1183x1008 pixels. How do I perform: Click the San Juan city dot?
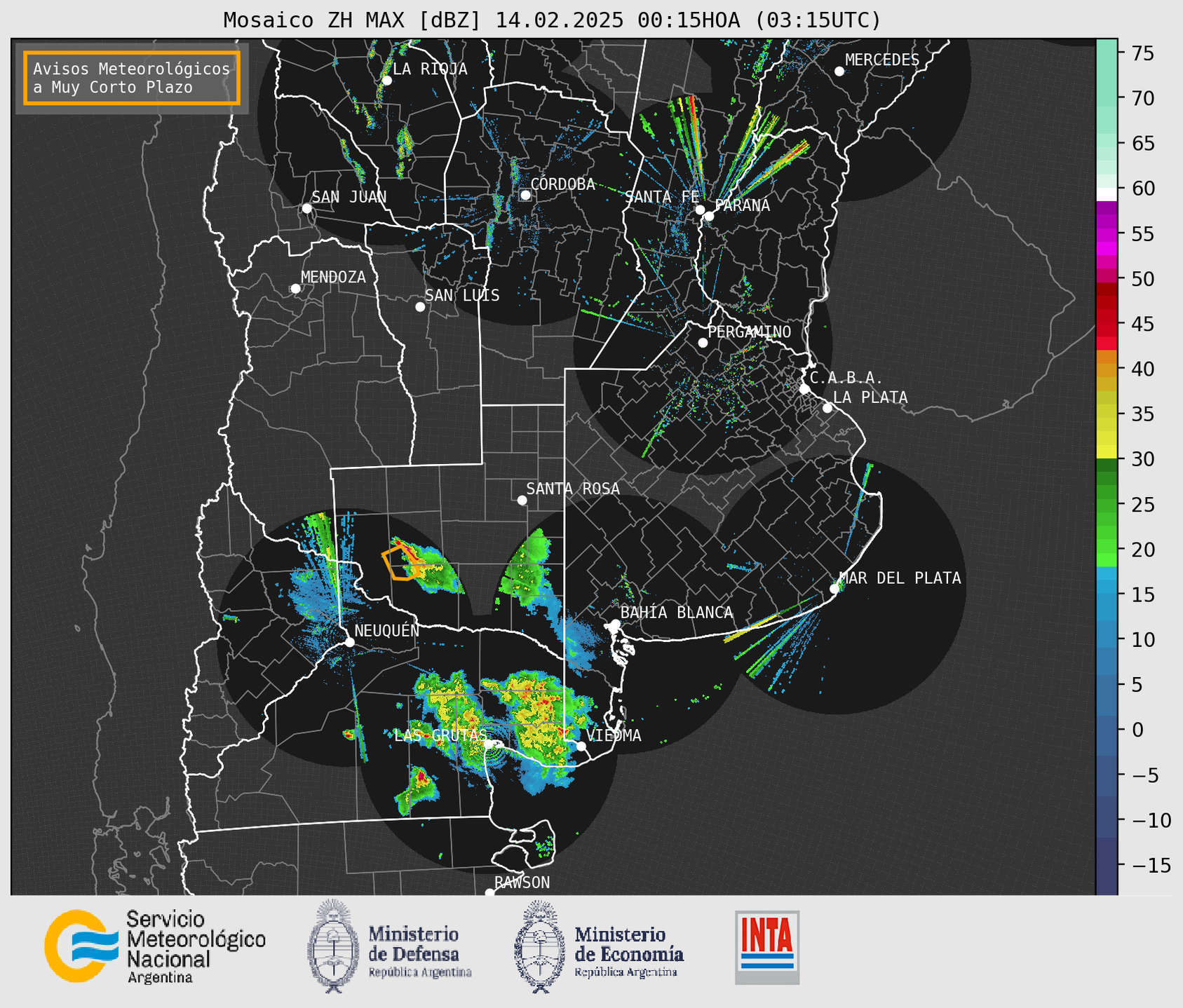pyautogui.click(x=306, y=208)
